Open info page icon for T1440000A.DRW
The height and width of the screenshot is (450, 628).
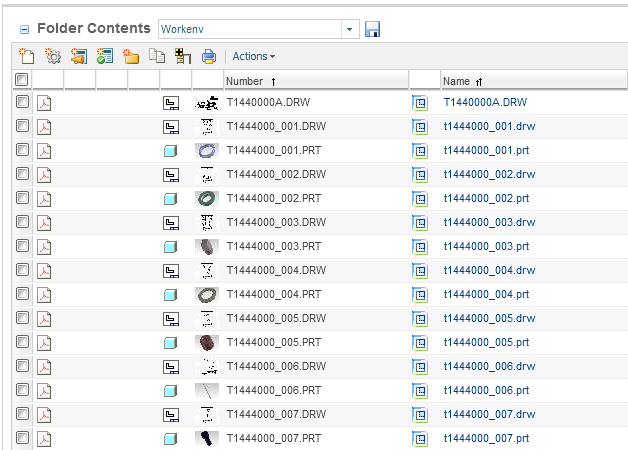(420, 103)
